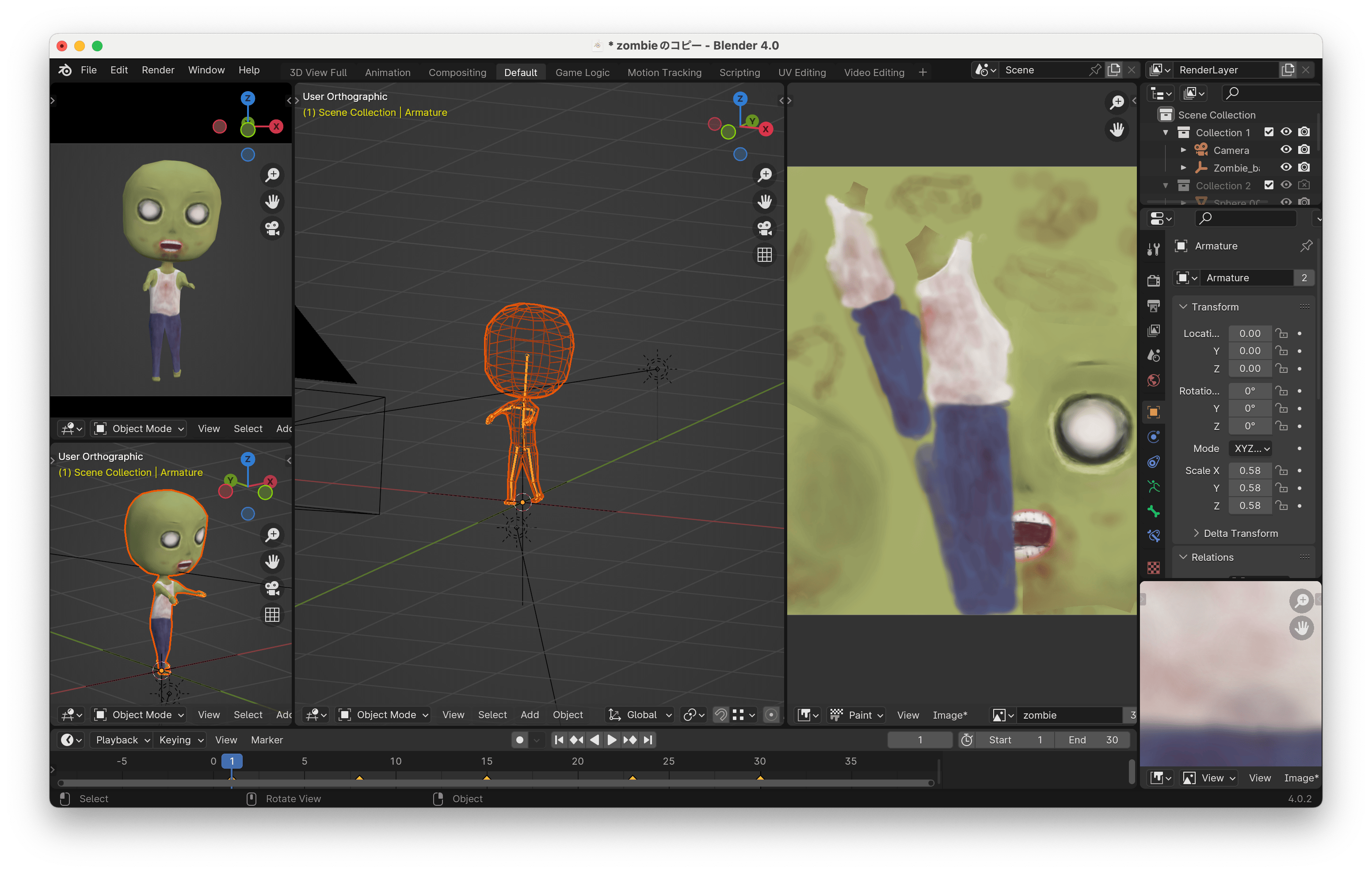Open the World Properties tab (globe icon)
Image resolution: width=1372 pixels, height=873 pixels.
1154,380
